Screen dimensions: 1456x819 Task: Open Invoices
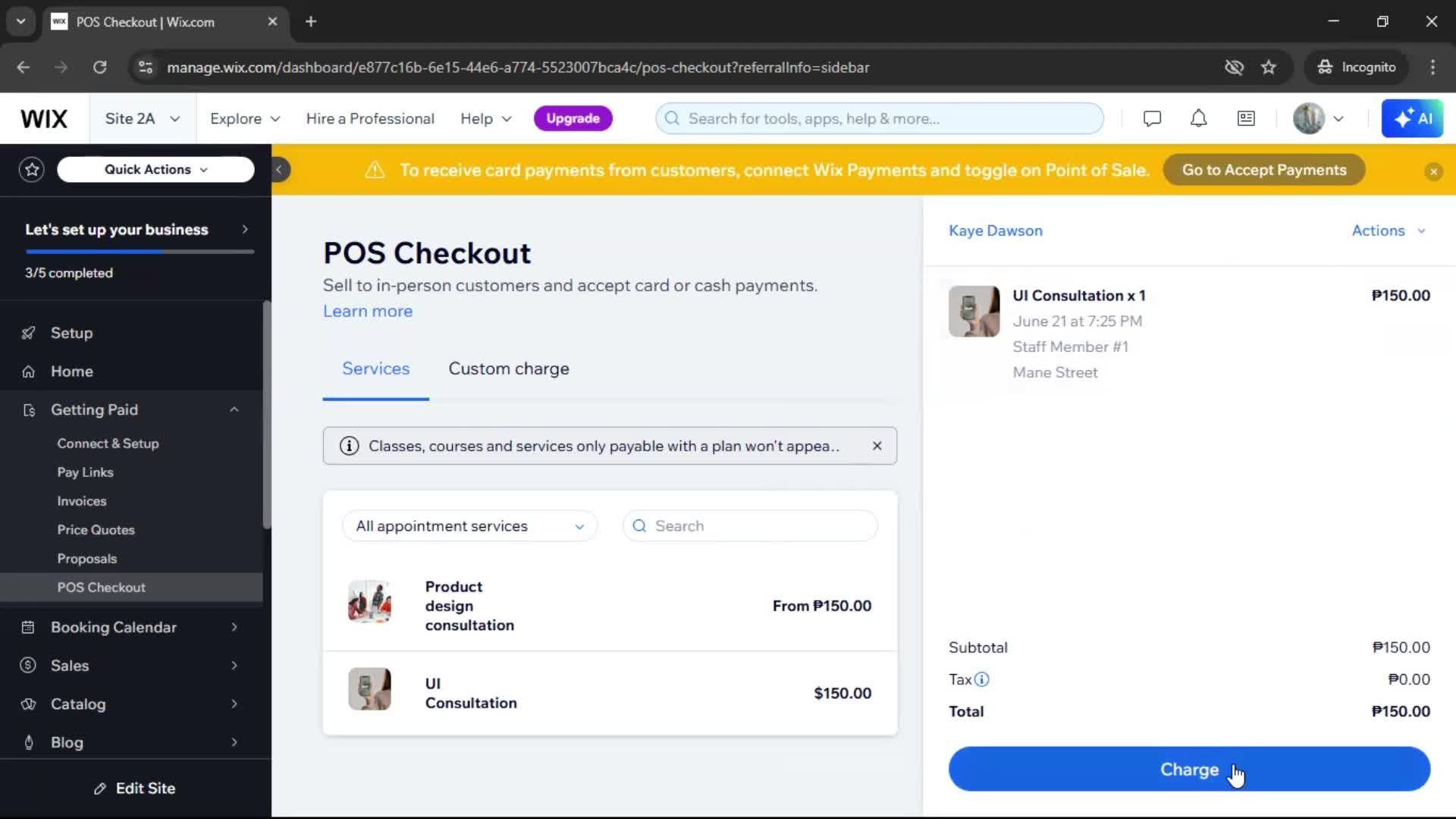tap(82, 501)
